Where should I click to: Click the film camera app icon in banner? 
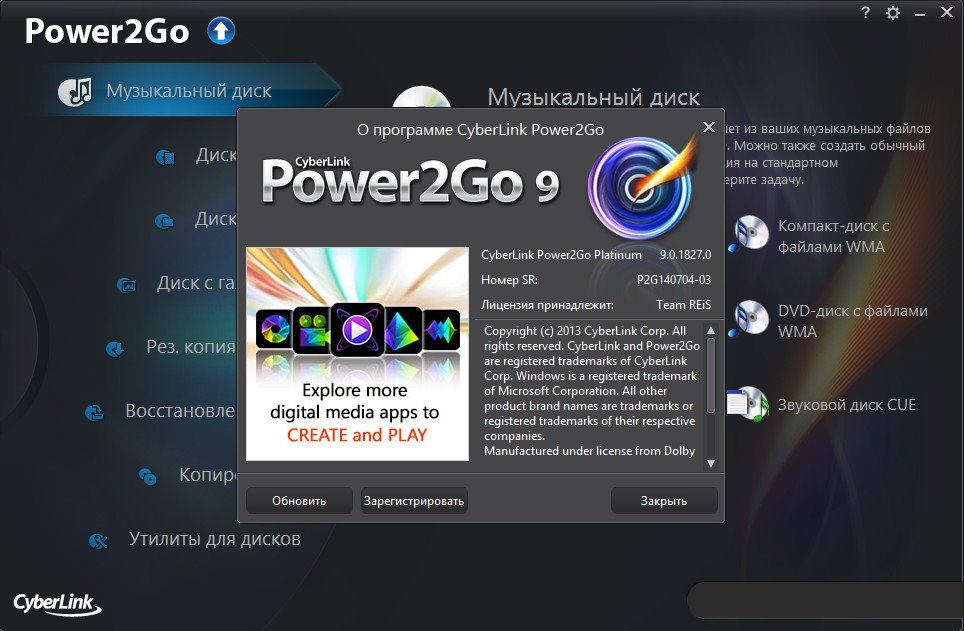(312, 330)
